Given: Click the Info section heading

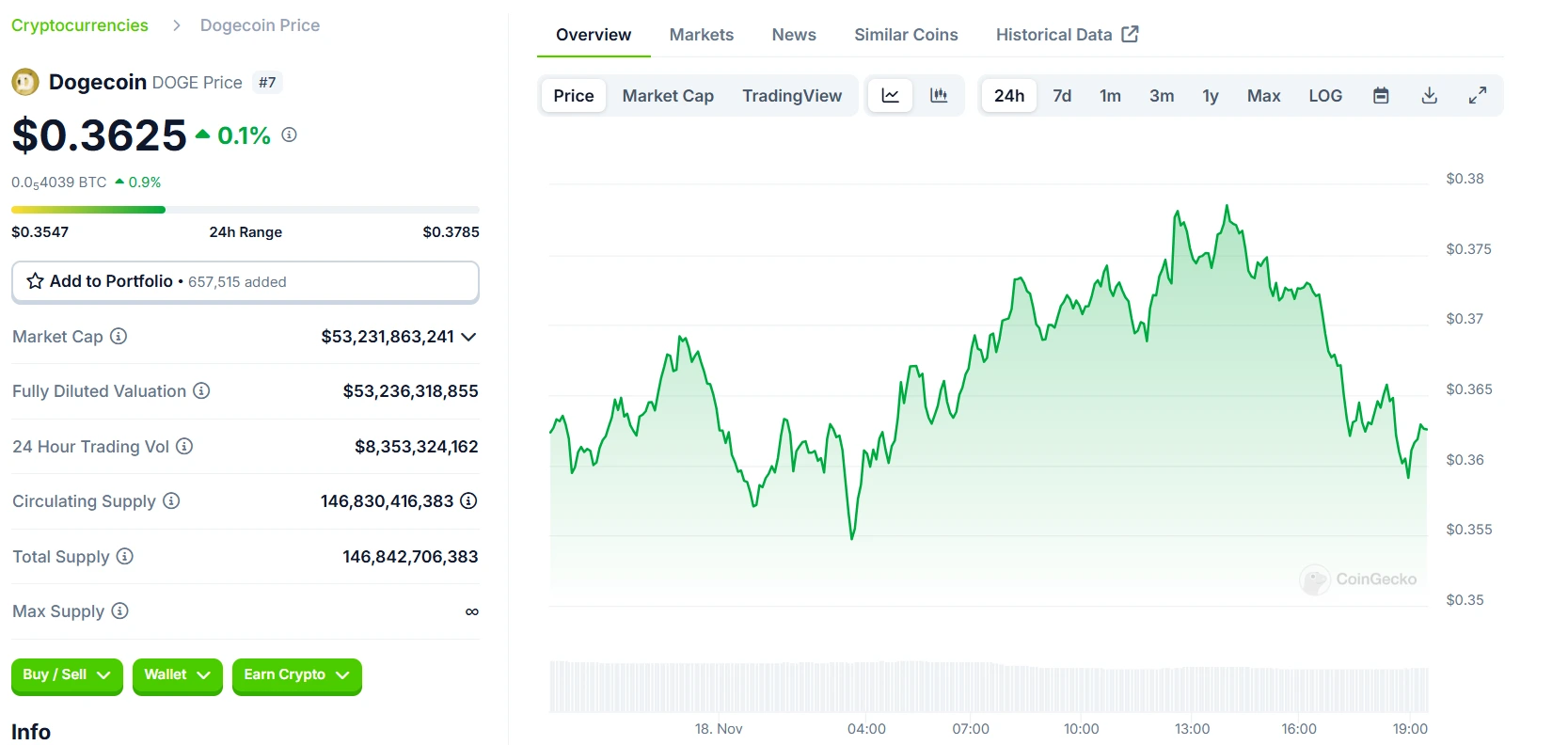Looking at the screenshot, I should point(31,731).
